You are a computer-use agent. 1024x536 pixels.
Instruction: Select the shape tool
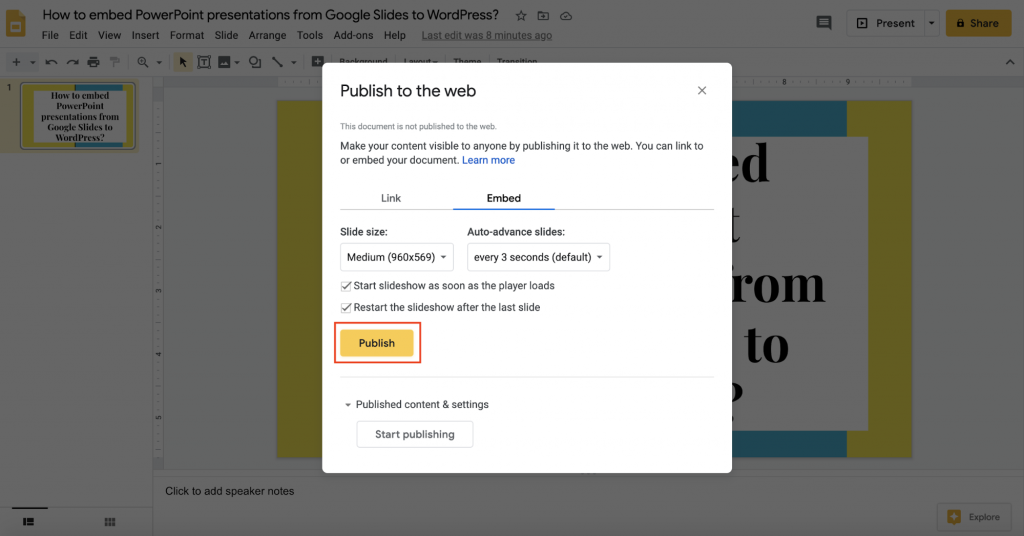(255, 62)
